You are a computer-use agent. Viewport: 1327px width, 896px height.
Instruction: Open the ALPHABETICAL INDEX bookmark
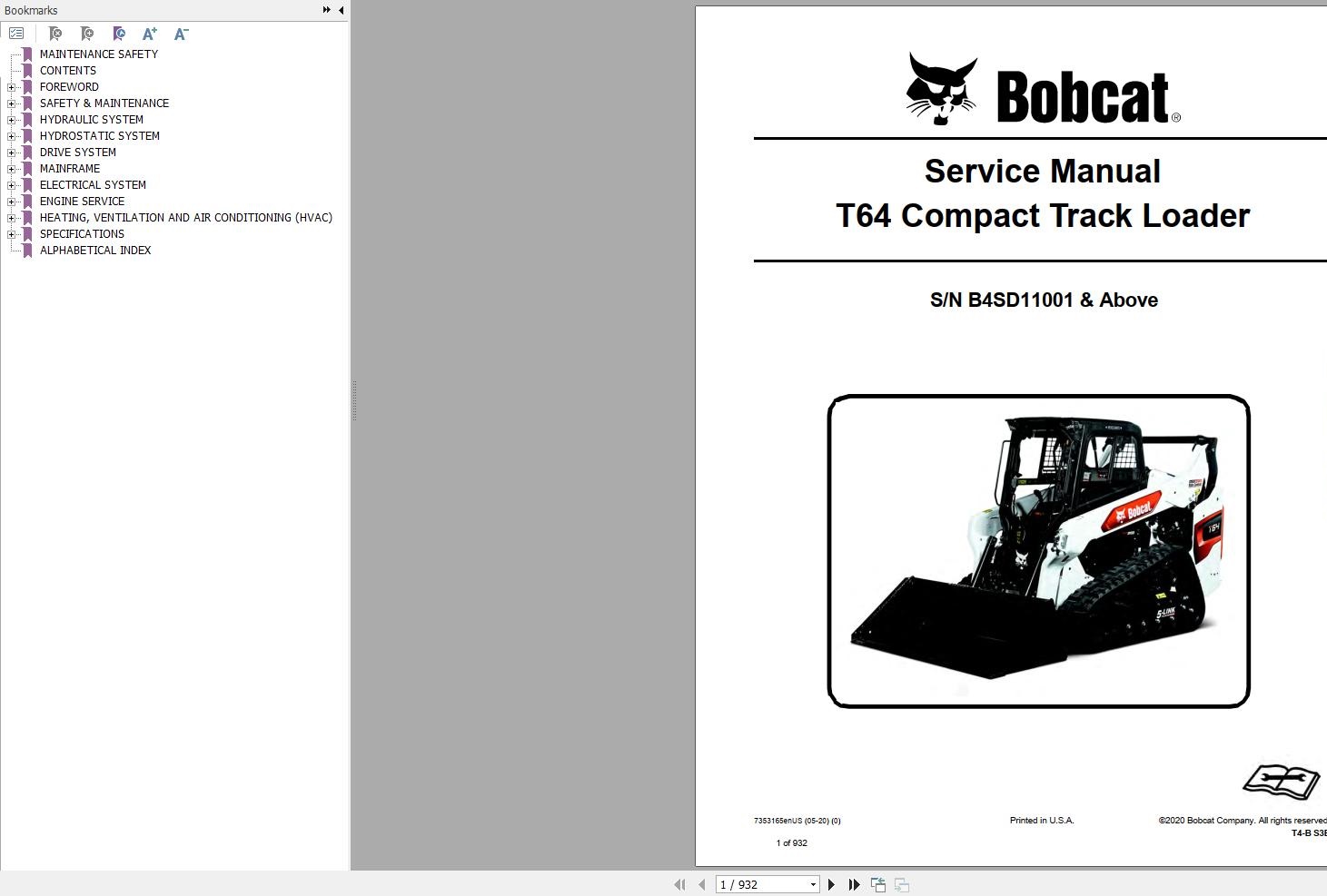pyautogui.click(x=94, y=251)
